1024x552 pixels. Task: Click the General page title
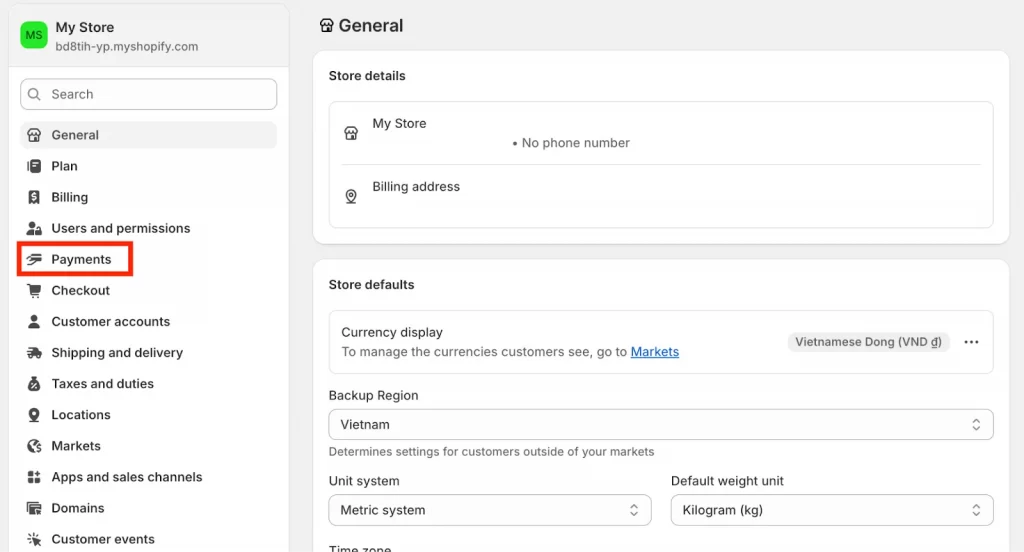(370, 25)
